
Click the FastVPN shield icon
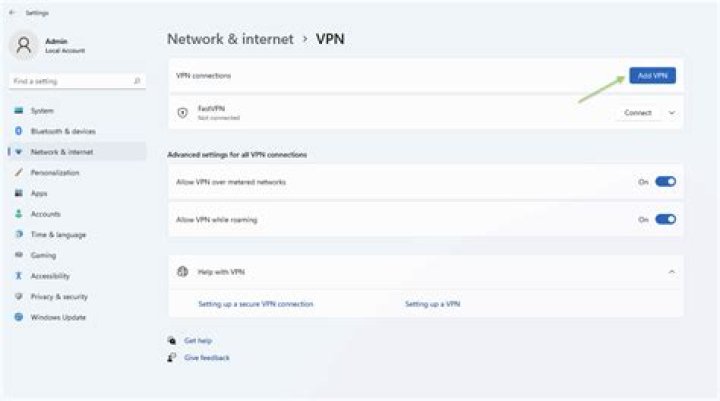coord(182,113)
